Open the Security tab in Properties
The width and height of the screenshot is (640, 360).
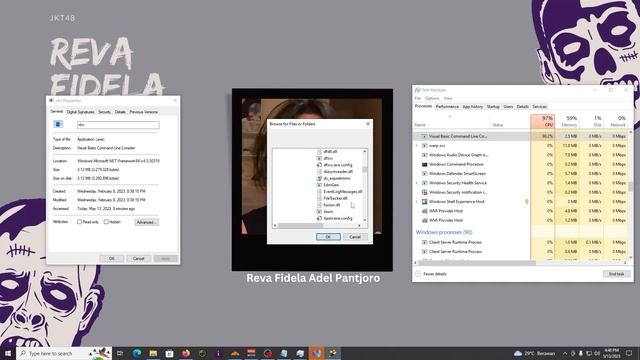(x=104, y=112)
